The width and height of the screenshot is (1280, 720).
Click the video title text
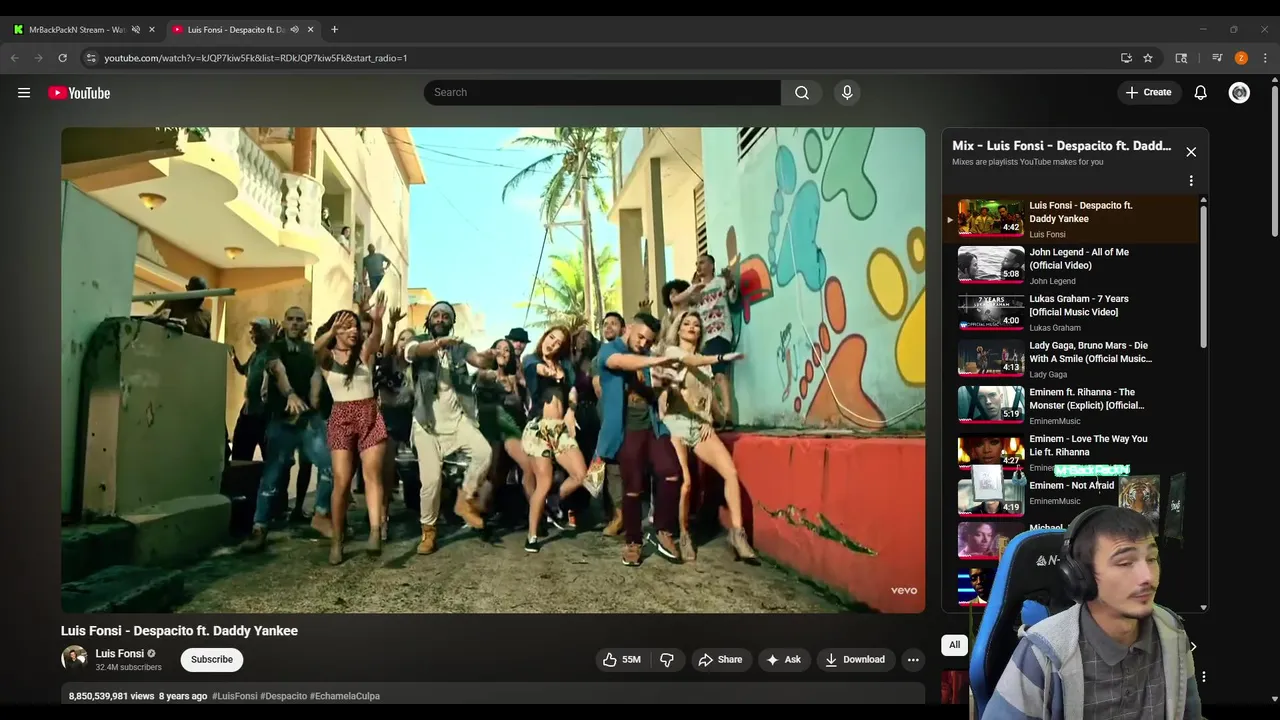click(x=179, y=631)
